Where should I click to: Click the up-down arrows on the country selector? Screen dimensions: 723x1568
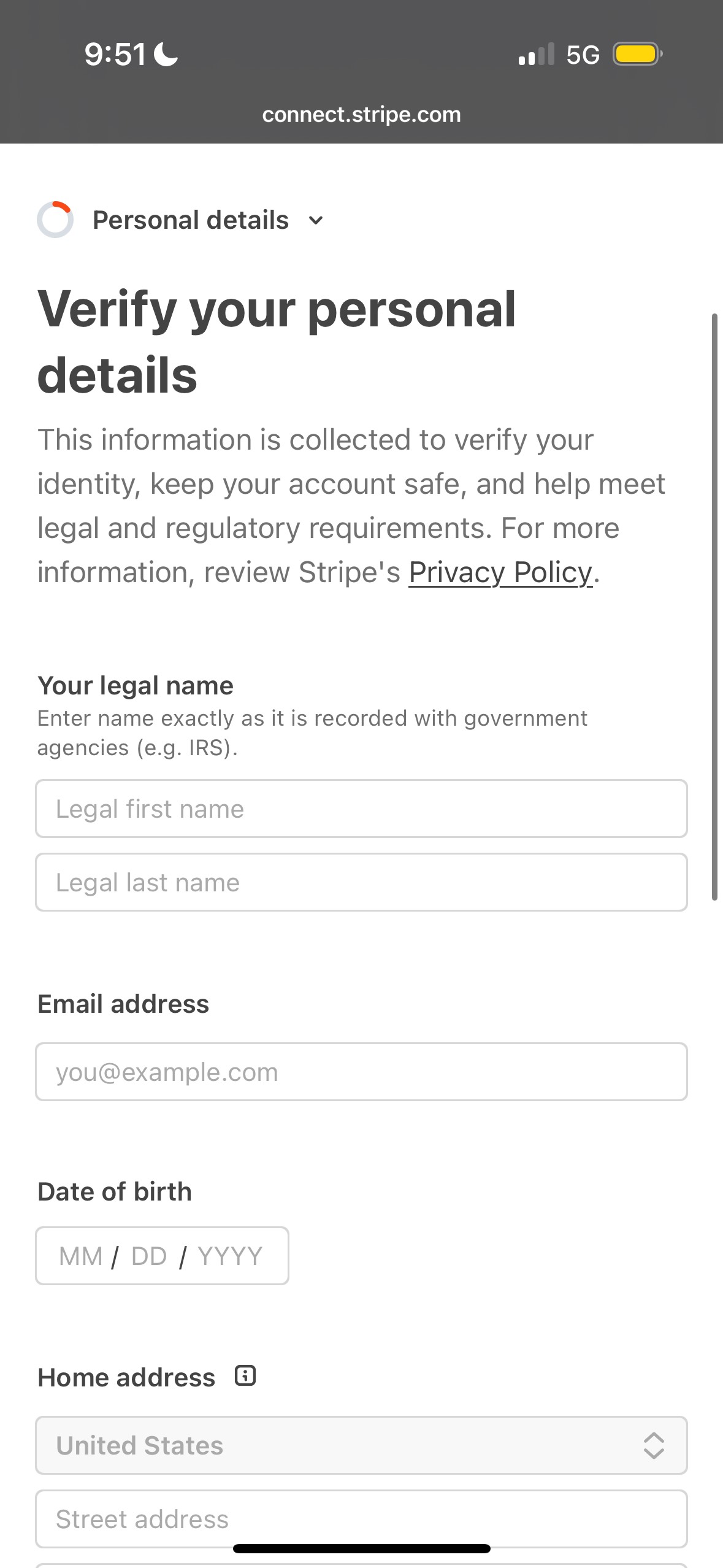[654, 1445]
